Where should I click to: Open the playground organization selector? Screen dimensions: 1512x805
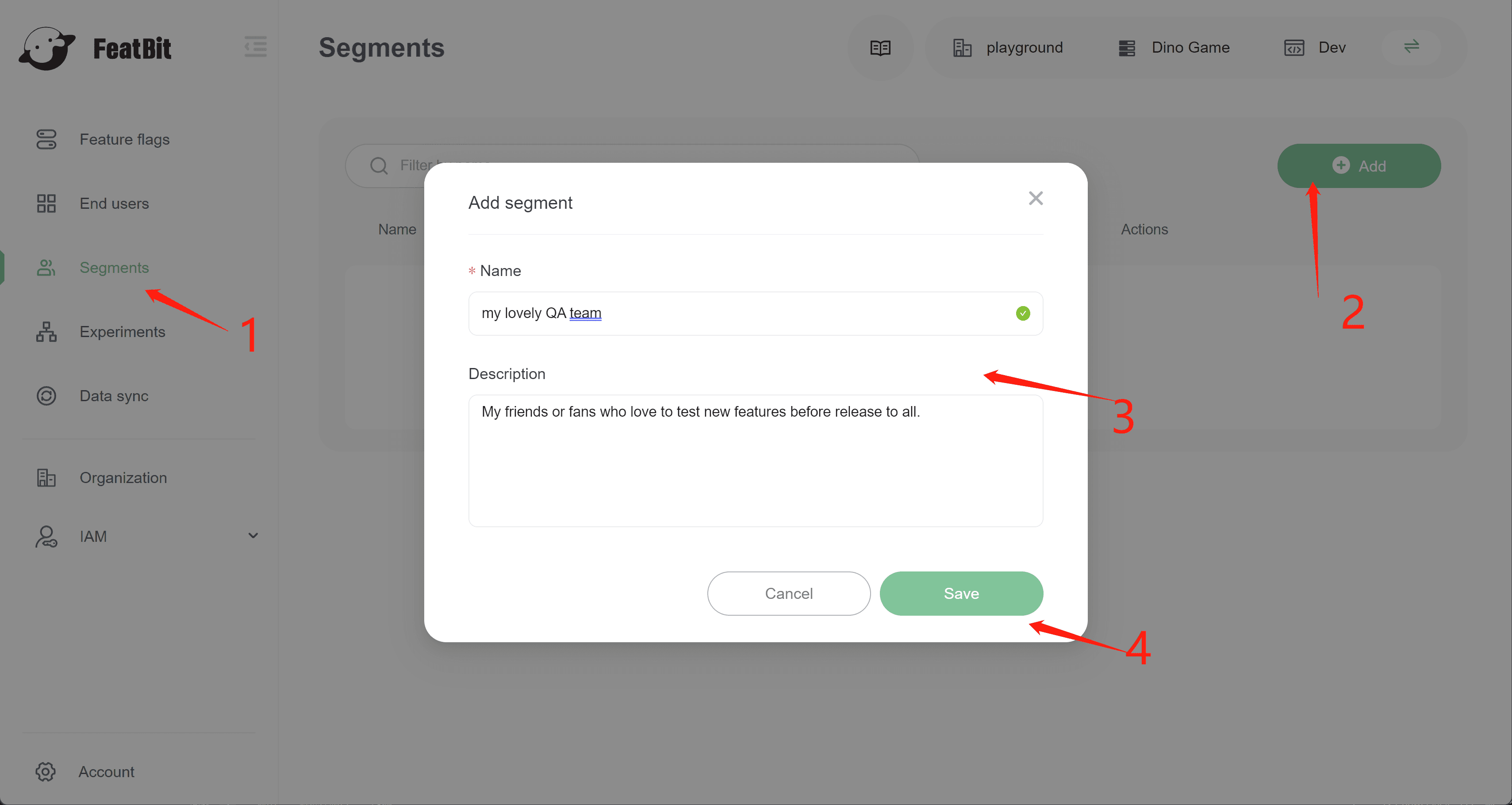point(1008,47)
